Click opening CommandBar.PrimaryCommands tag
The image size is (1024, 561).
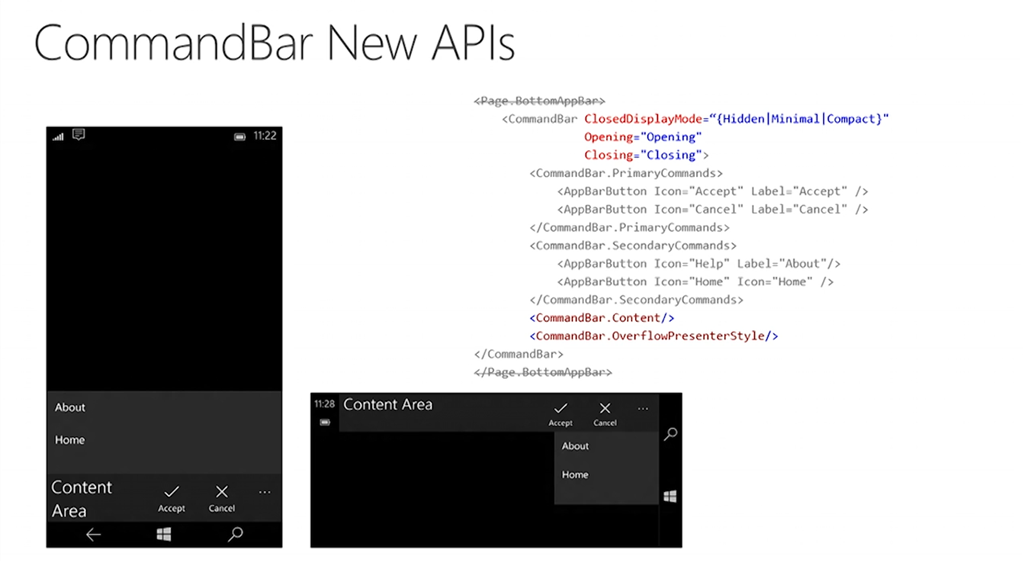[626, 173]
